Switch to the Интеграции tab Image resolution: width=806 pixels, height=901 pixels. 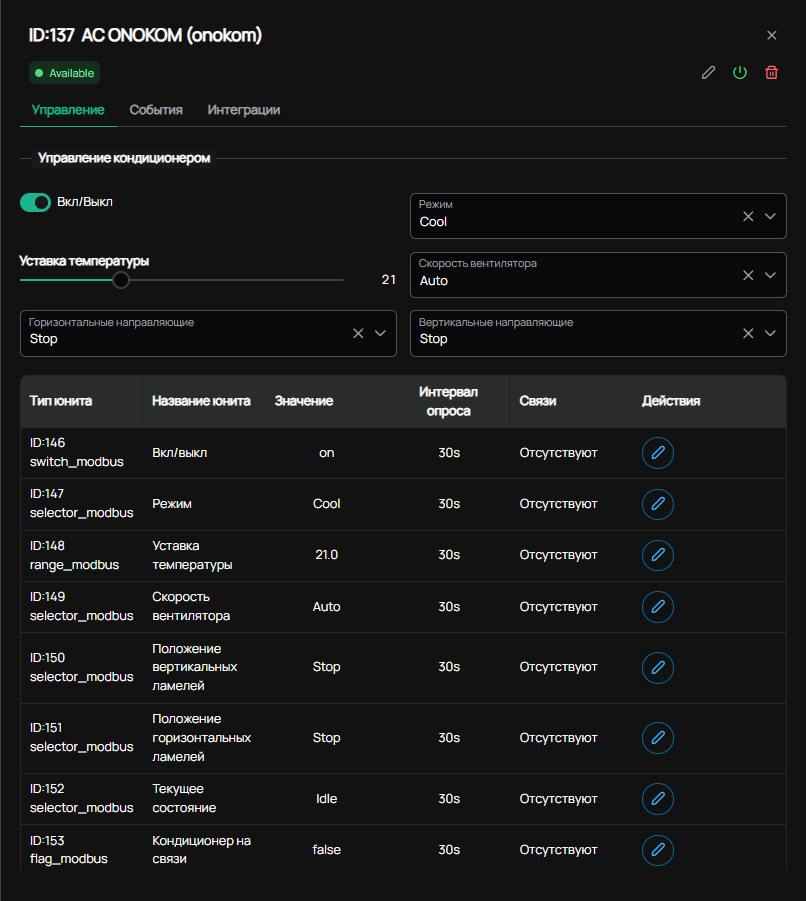point(244,110)
